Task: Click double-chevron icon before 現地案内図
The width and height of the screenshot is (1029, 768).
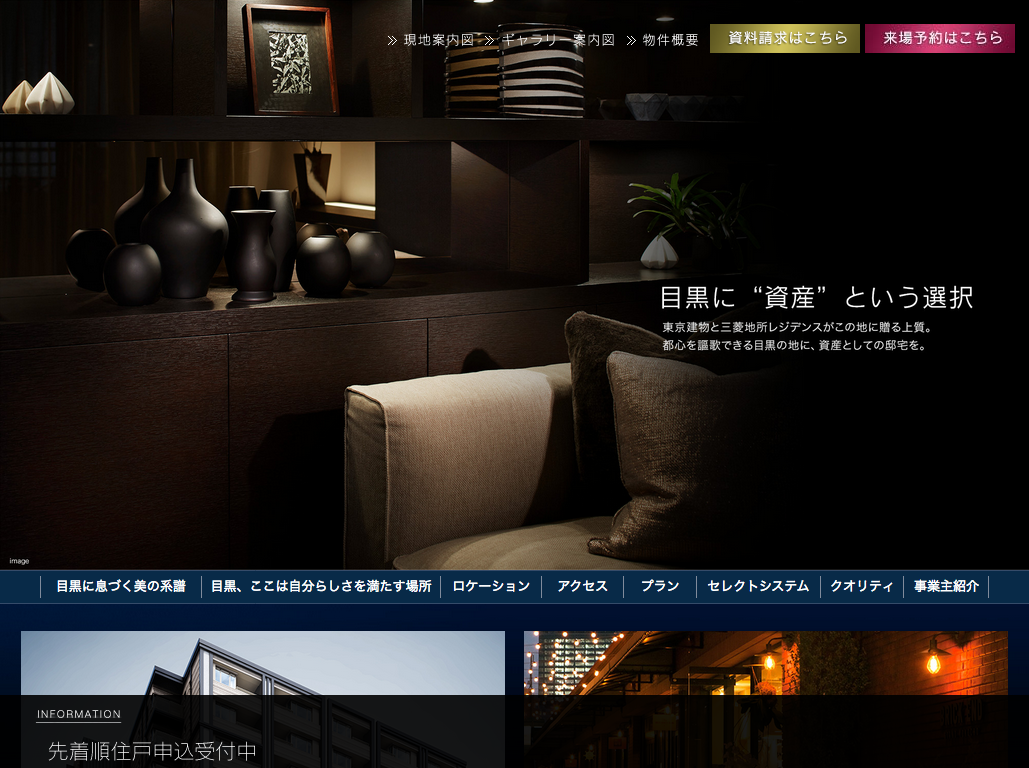Action: coord(392,41)
